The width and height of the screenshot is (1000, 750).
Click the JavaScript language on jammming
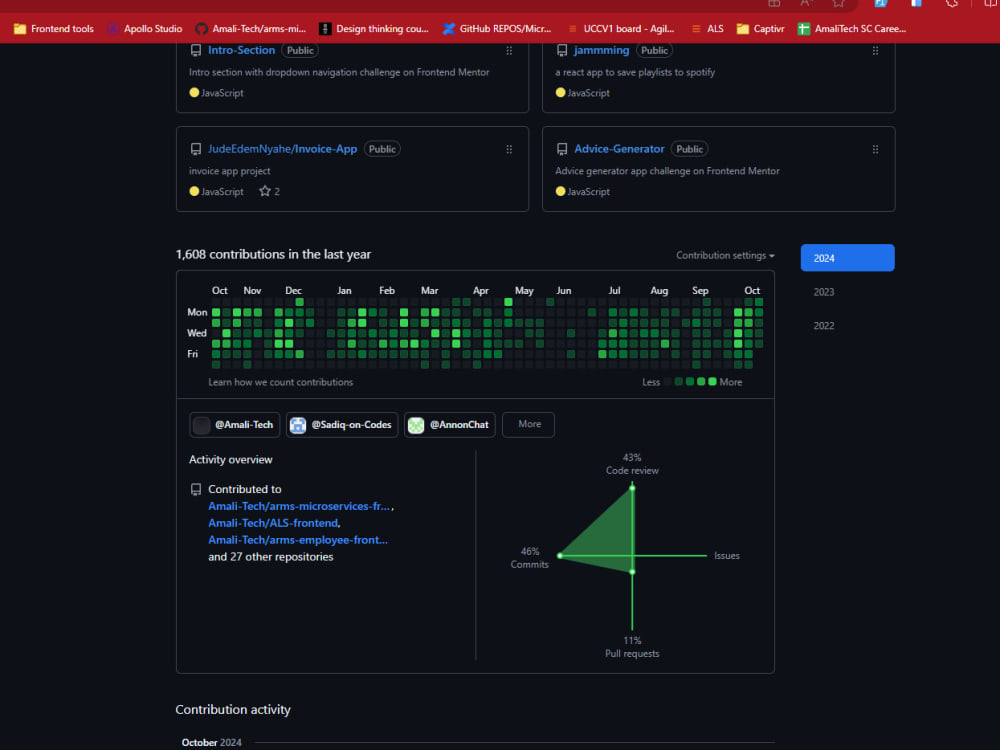582,92
